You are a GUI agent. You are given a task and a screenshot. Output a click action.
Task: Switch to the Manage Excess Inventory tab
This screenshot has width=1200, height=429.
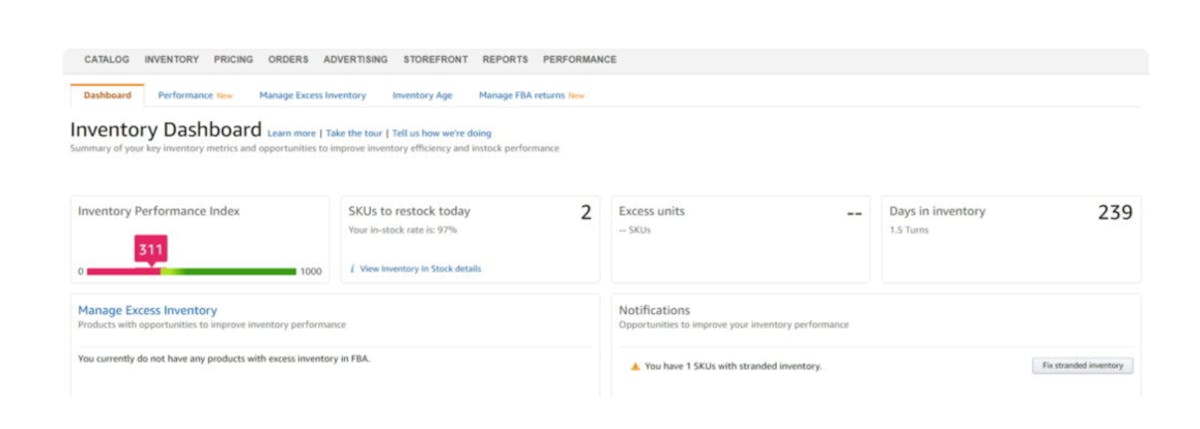coord(312,96)
